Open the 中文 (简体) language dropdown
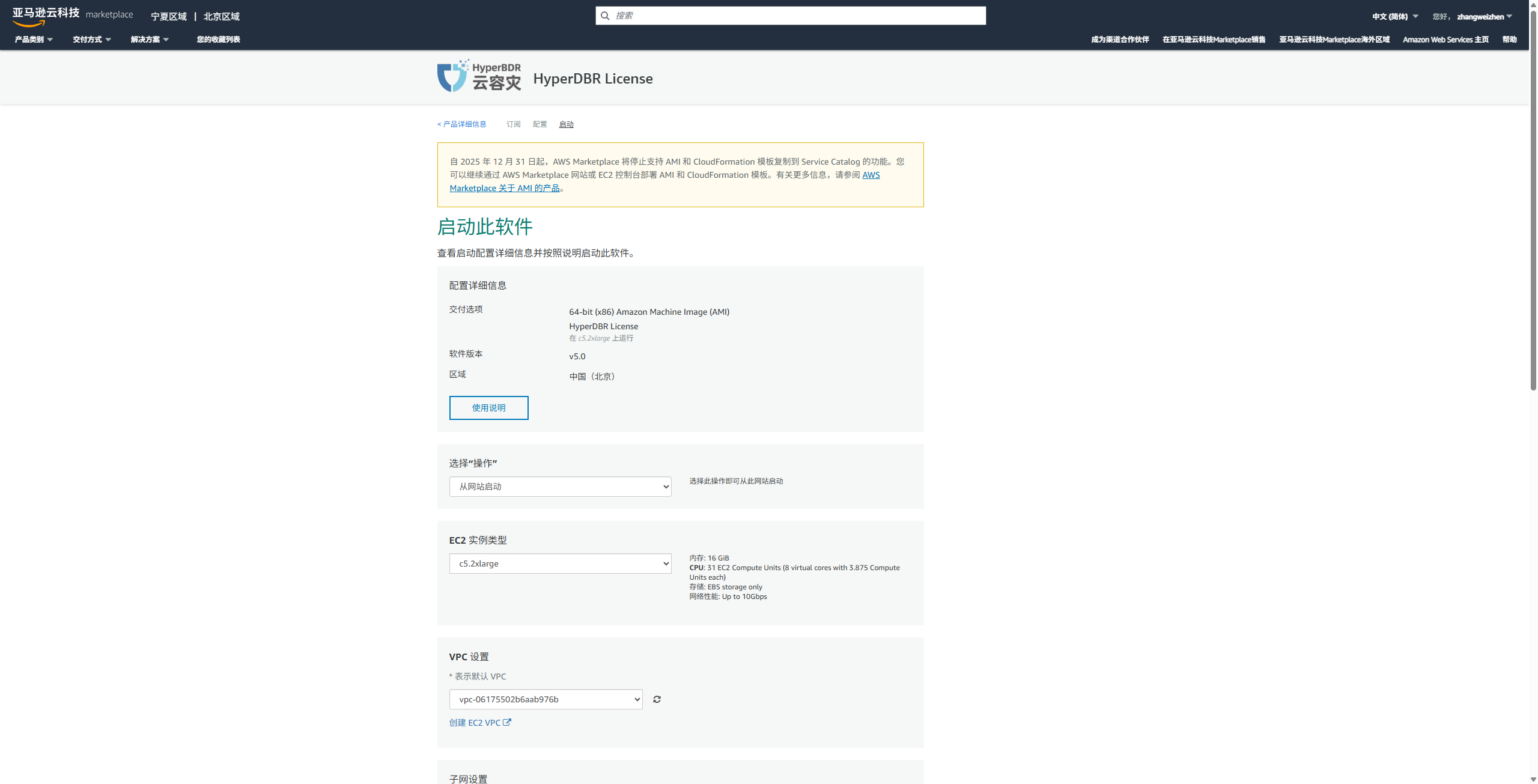 pyautogui.click(x=1395, y=17)
